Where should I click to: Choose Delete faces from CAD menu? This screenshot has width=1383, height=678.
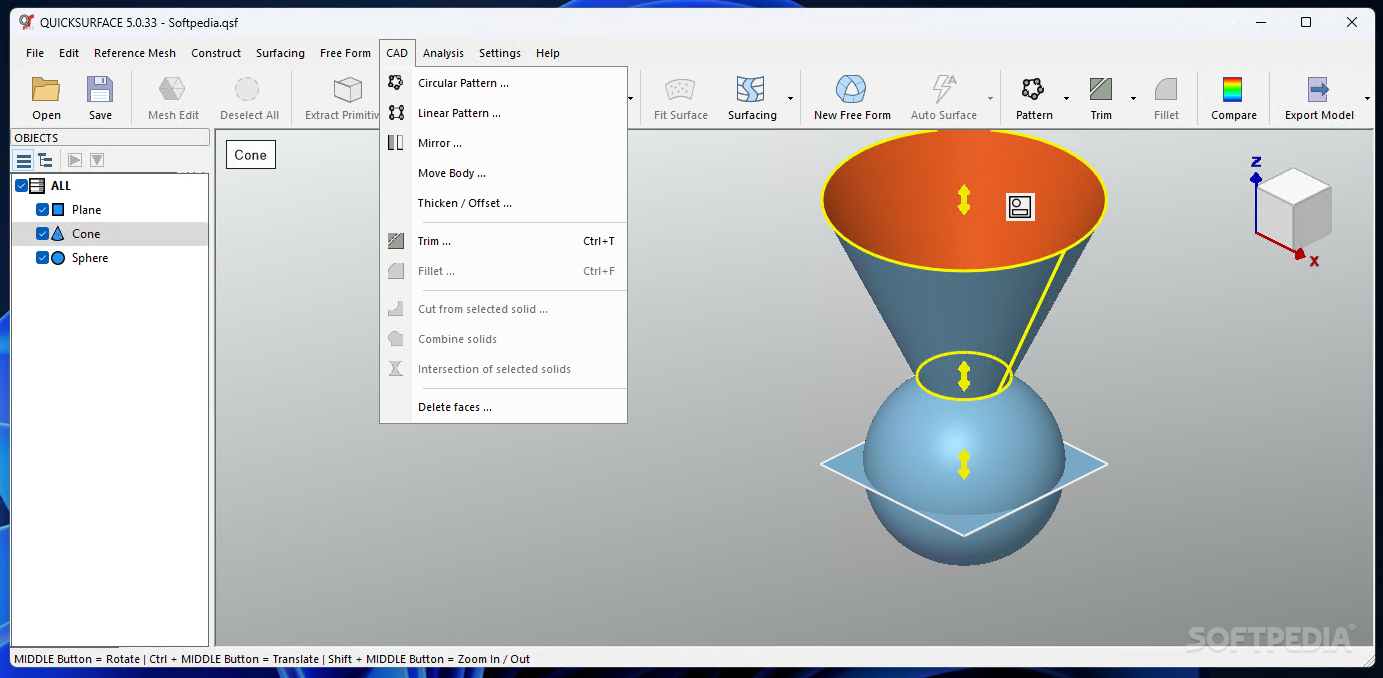[x=503, y=407]
